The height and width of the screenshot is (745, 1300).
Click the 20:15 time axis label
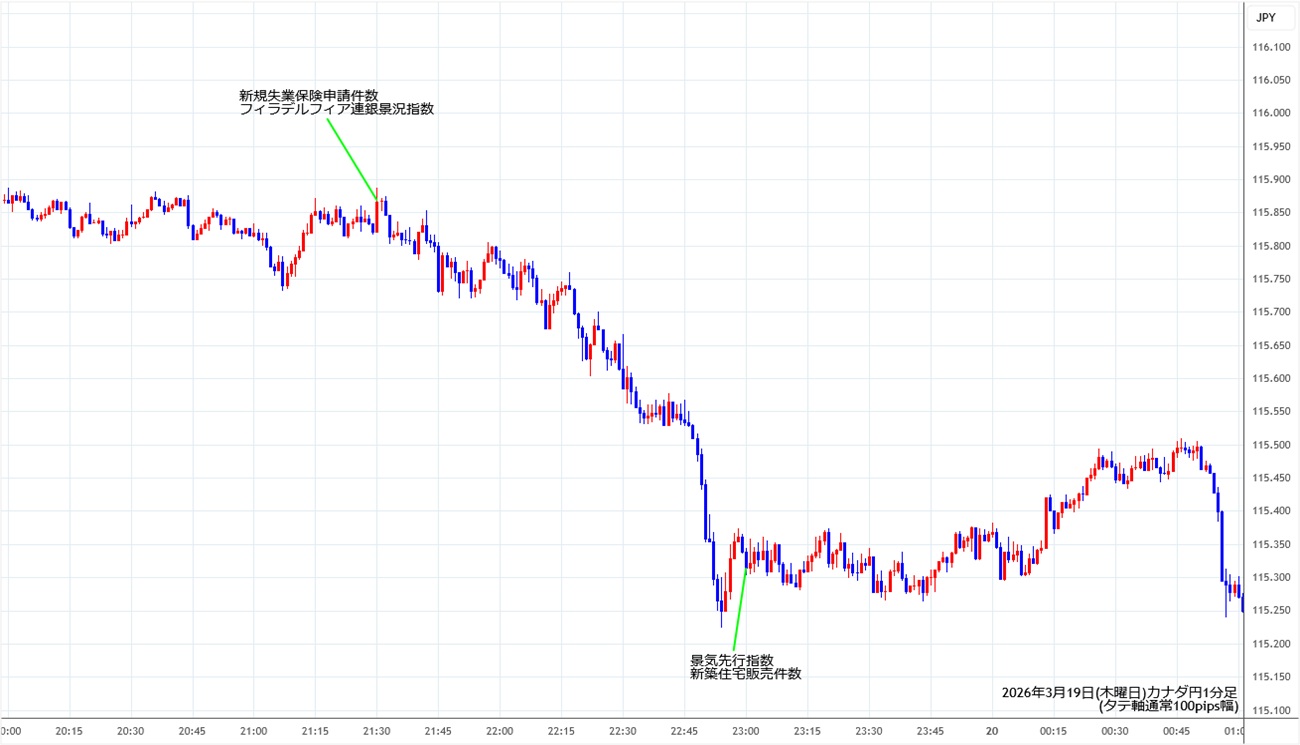69,731
